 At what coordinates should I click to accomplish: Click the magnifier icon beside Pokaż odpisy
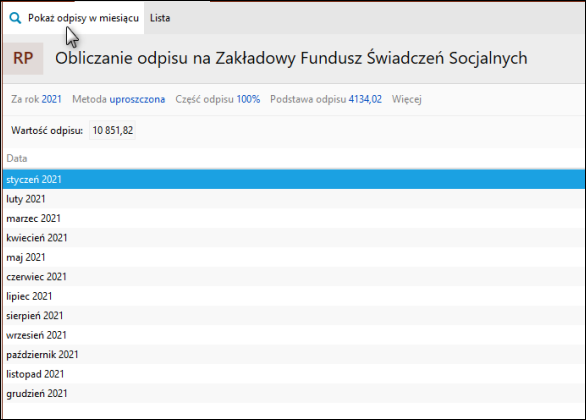pos(15,18)
